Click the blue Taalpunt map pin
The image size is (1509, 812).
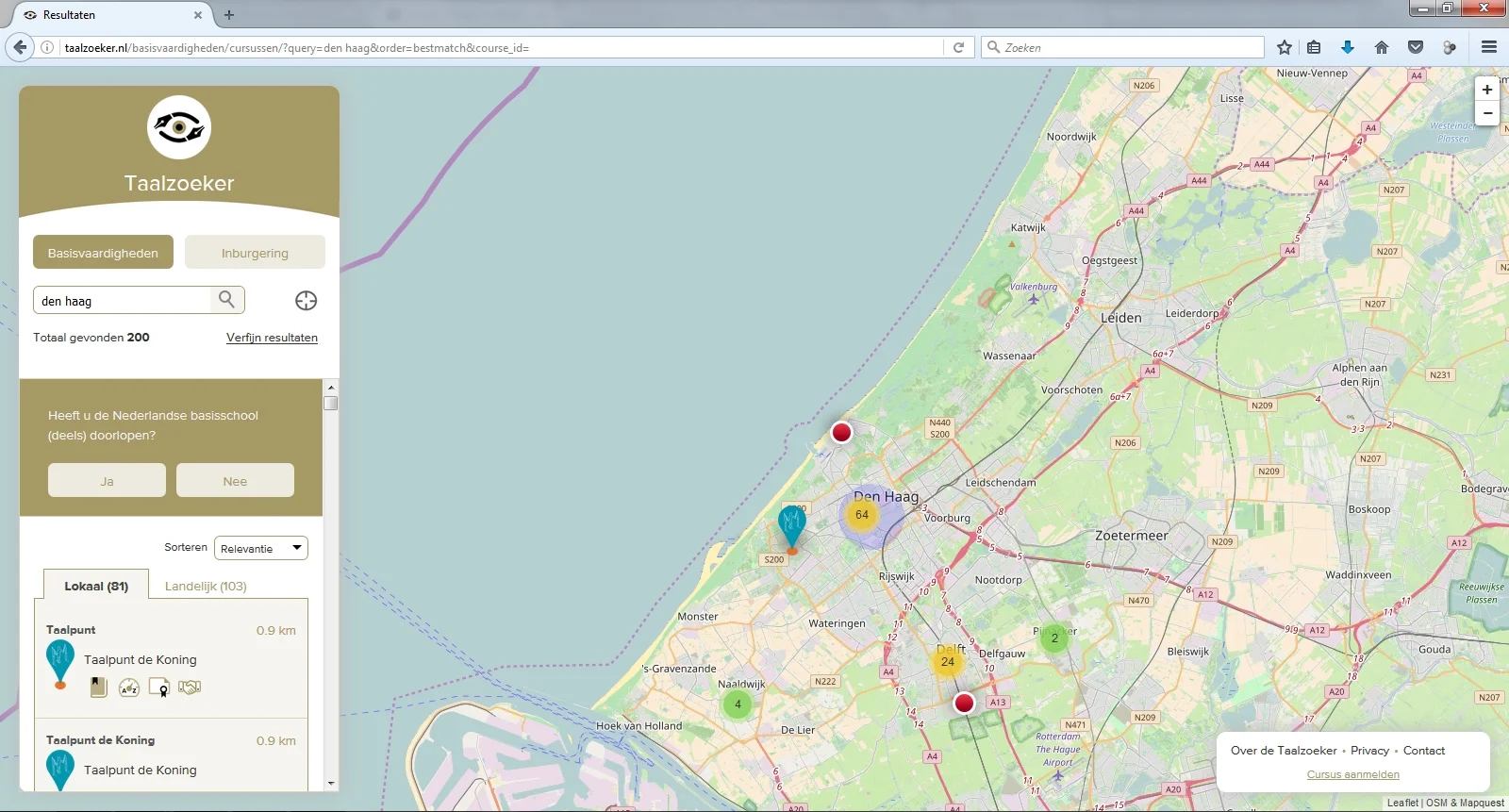[792, 528]
